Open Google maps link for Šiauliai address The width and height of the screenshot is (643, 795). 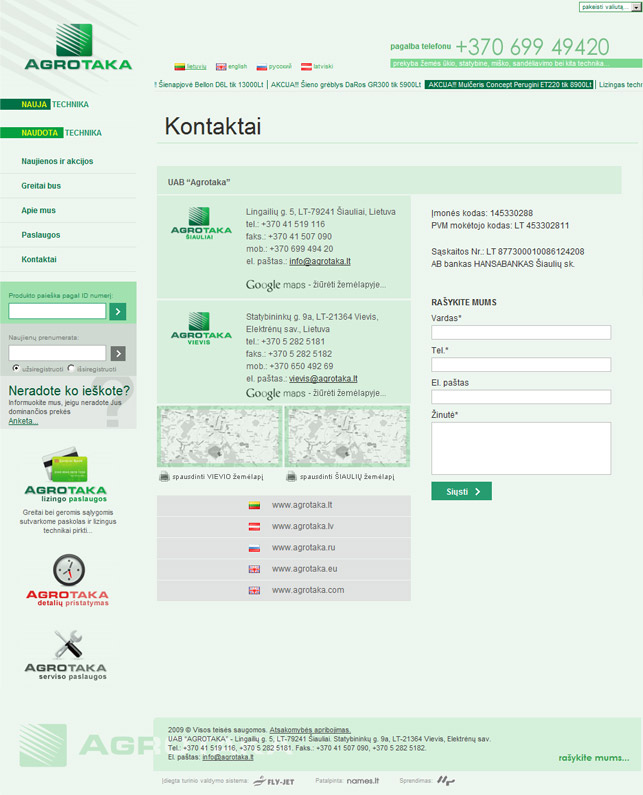316,285
